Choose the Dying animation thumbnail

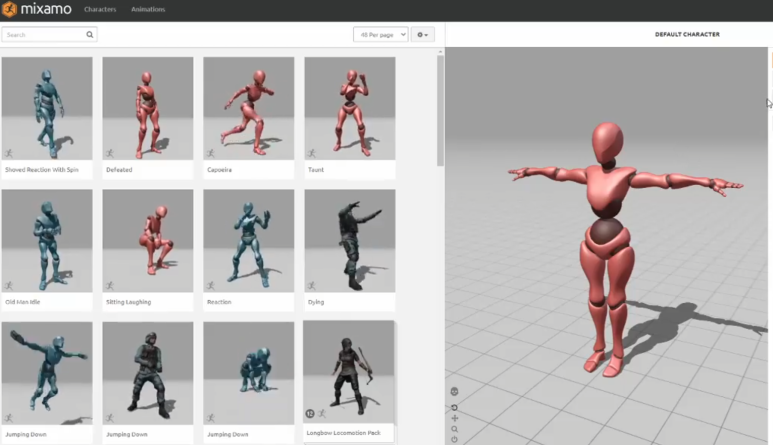pos(349,240)
